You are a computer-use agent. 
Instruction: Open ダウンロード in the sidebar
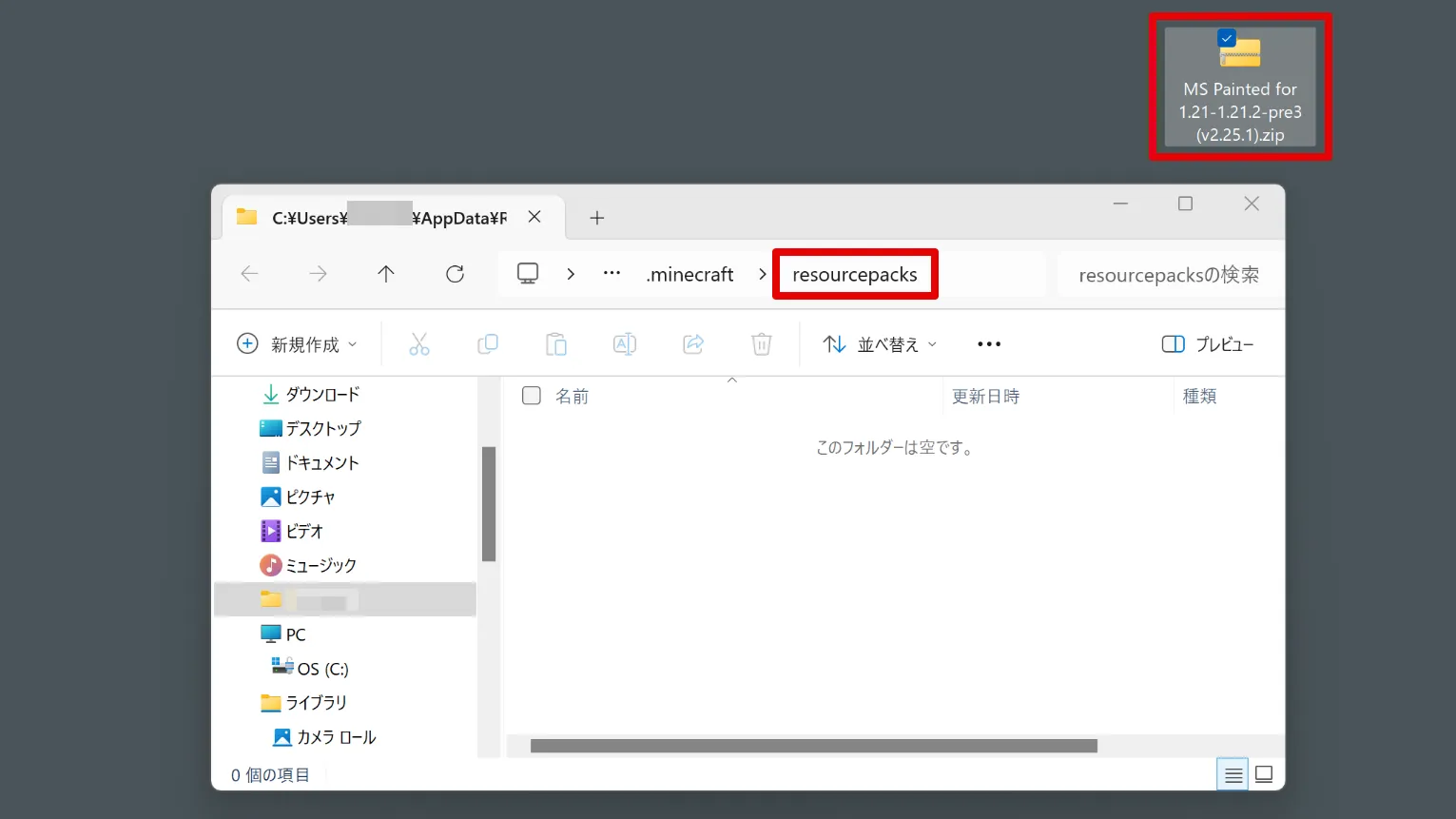311,394
